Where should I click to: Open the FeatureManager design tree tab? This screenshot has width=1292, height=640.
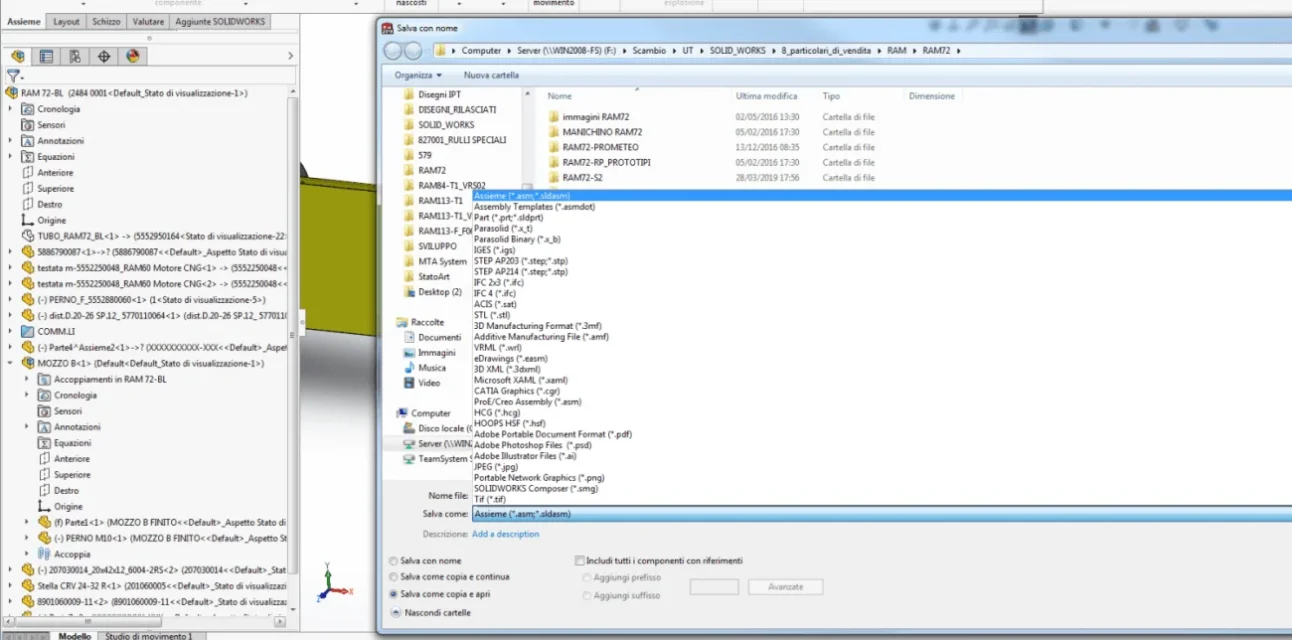(18, 56)
